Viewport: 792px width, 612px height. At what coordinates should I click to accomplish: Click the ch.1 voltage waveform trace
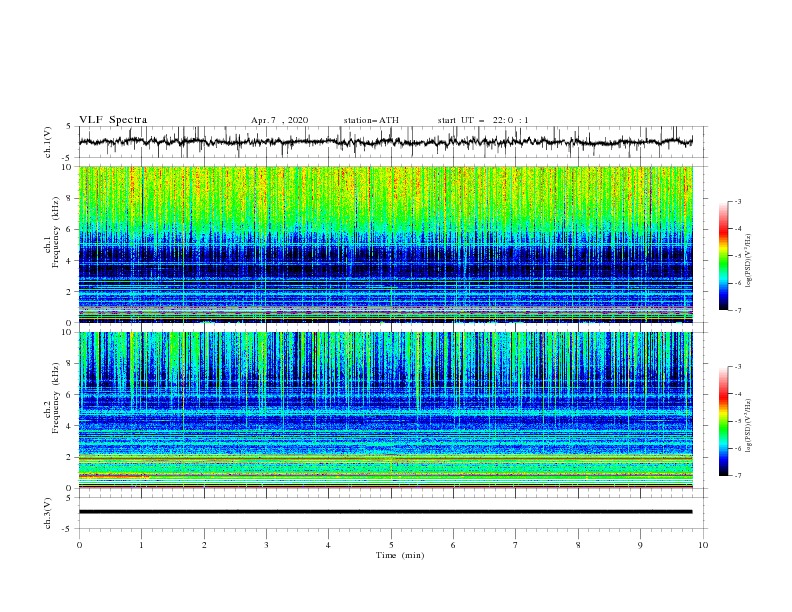click(385, 142)
